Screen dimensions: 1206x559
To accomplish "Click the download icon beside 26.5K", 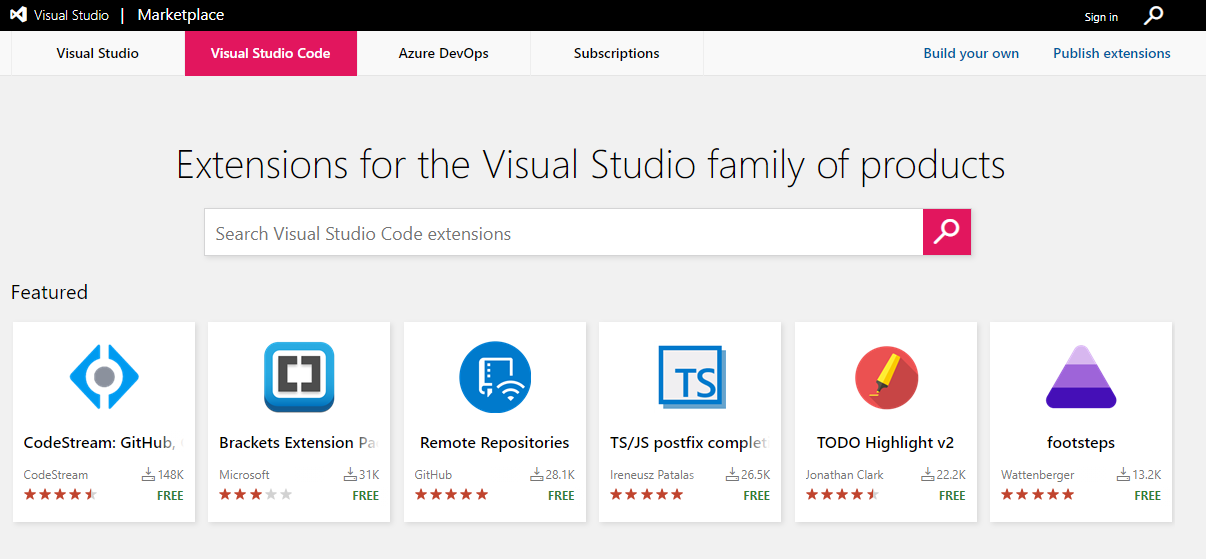I will (x=733, y=474).
